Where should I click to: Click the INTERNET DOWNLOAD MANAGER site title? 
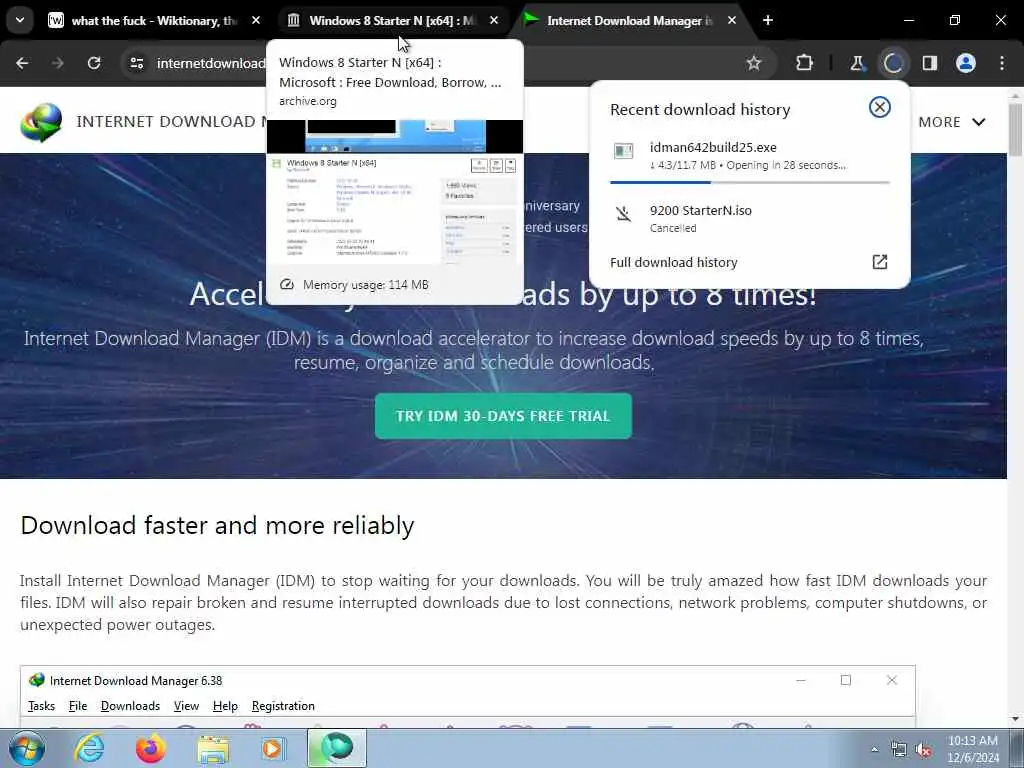[171, 121]
